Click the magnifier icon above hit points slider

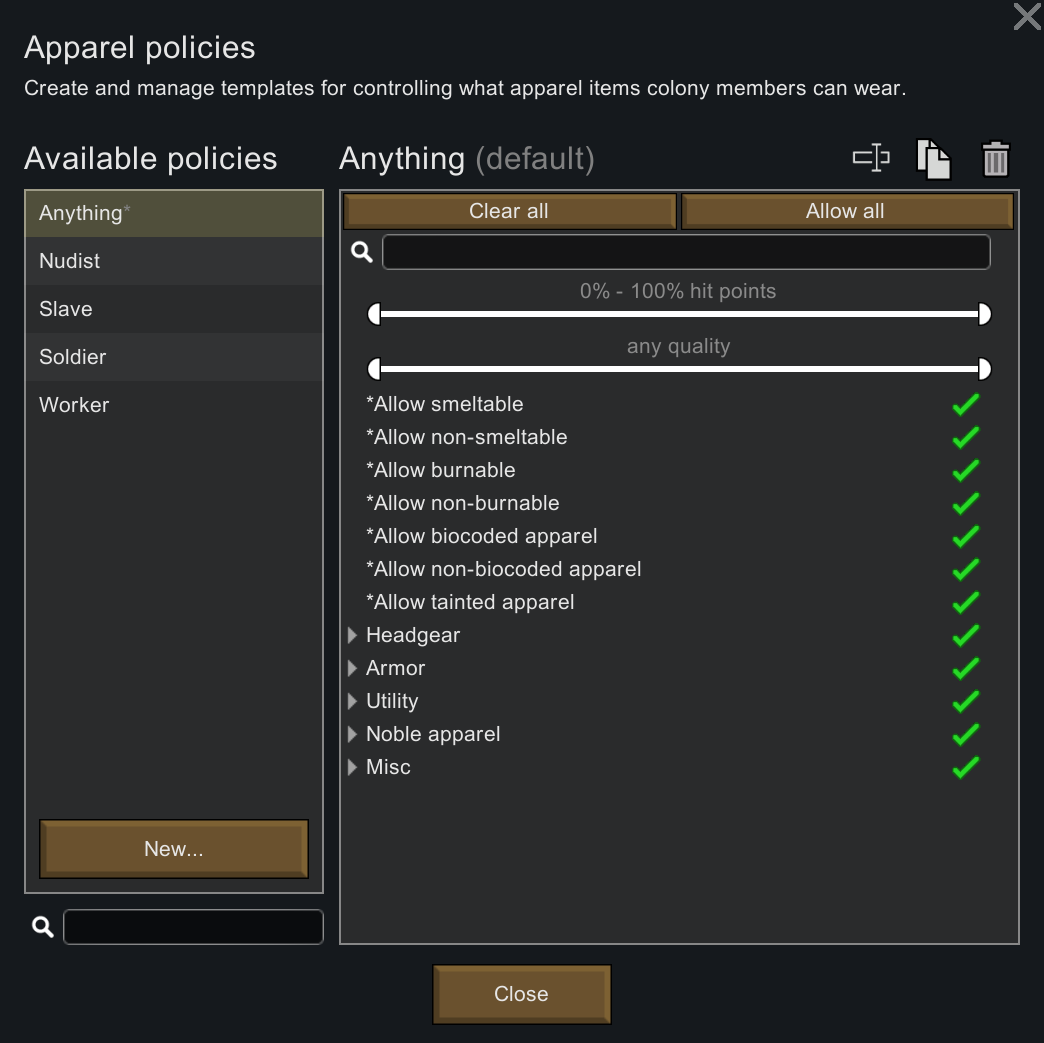(x=362, y=253)
